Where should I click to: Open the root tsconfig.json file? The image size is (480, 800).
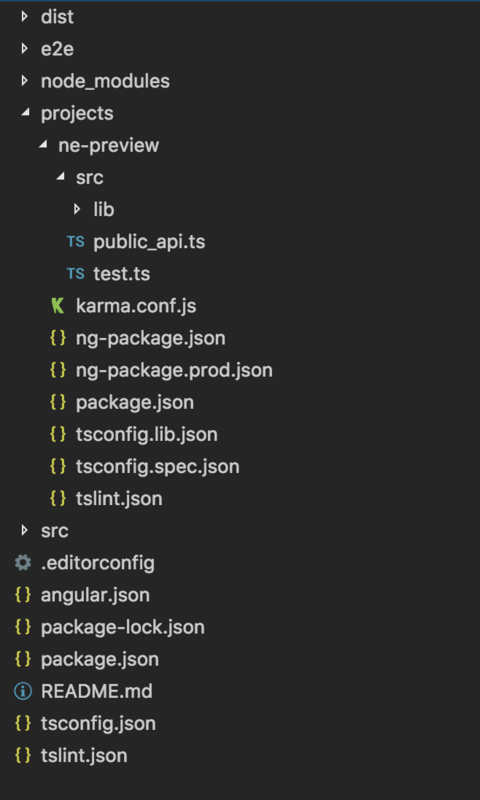click(x=98, y=724)
